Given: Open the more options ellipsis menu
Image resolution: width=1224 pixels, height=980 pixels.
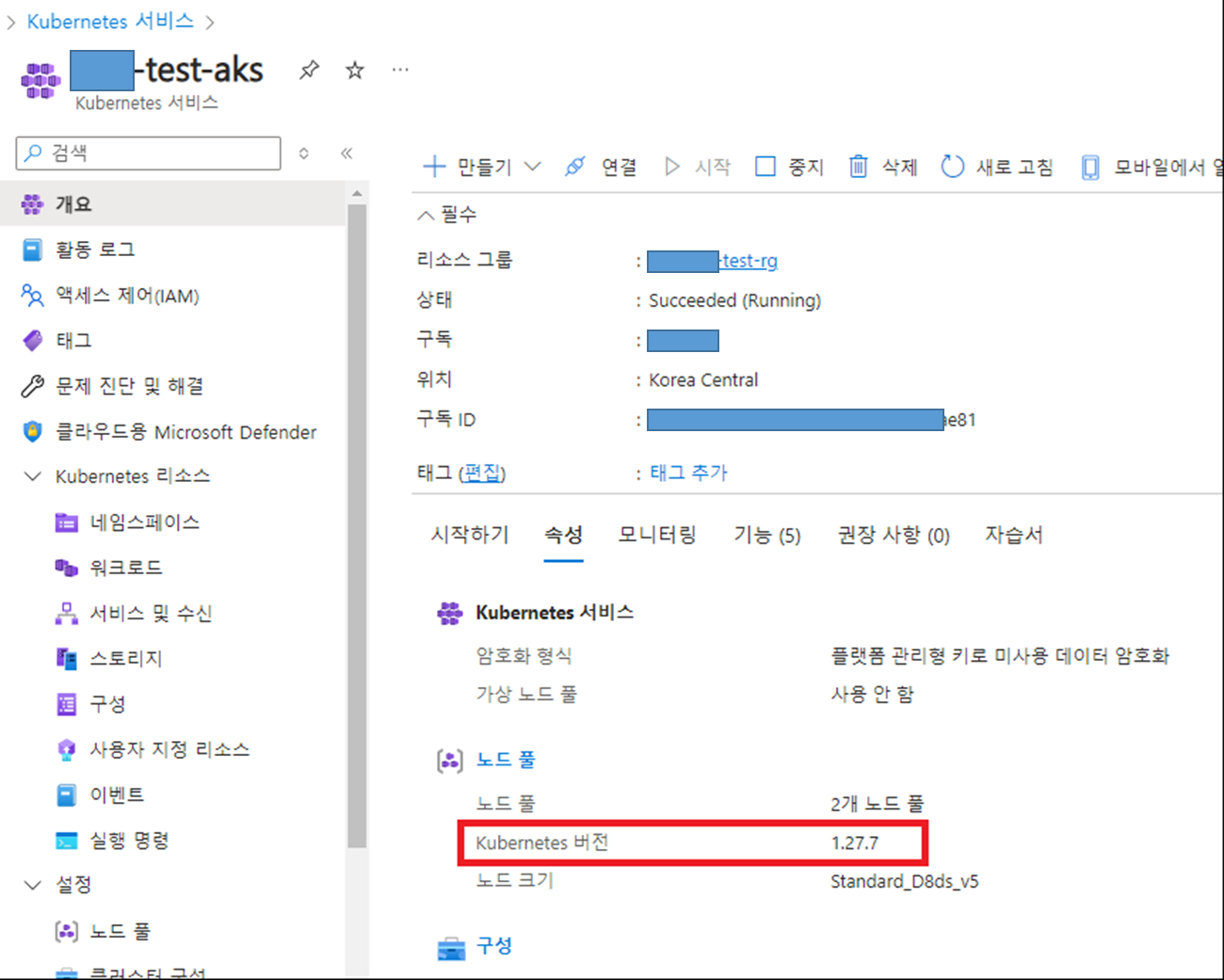Looking at the screenshot, I should [x=400, y=70].
